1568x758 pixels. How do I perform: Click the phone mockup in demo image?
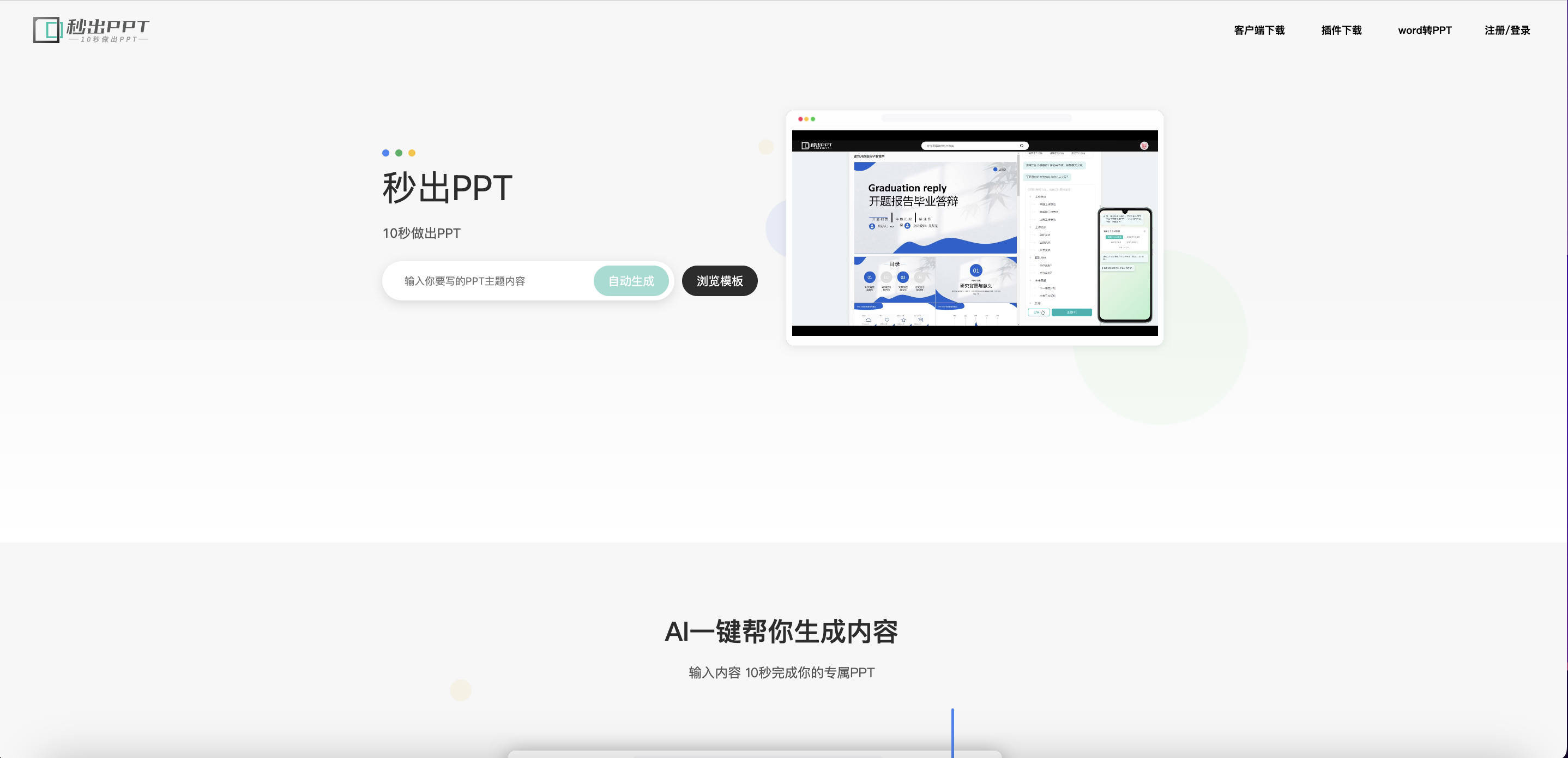point(1124,265)
